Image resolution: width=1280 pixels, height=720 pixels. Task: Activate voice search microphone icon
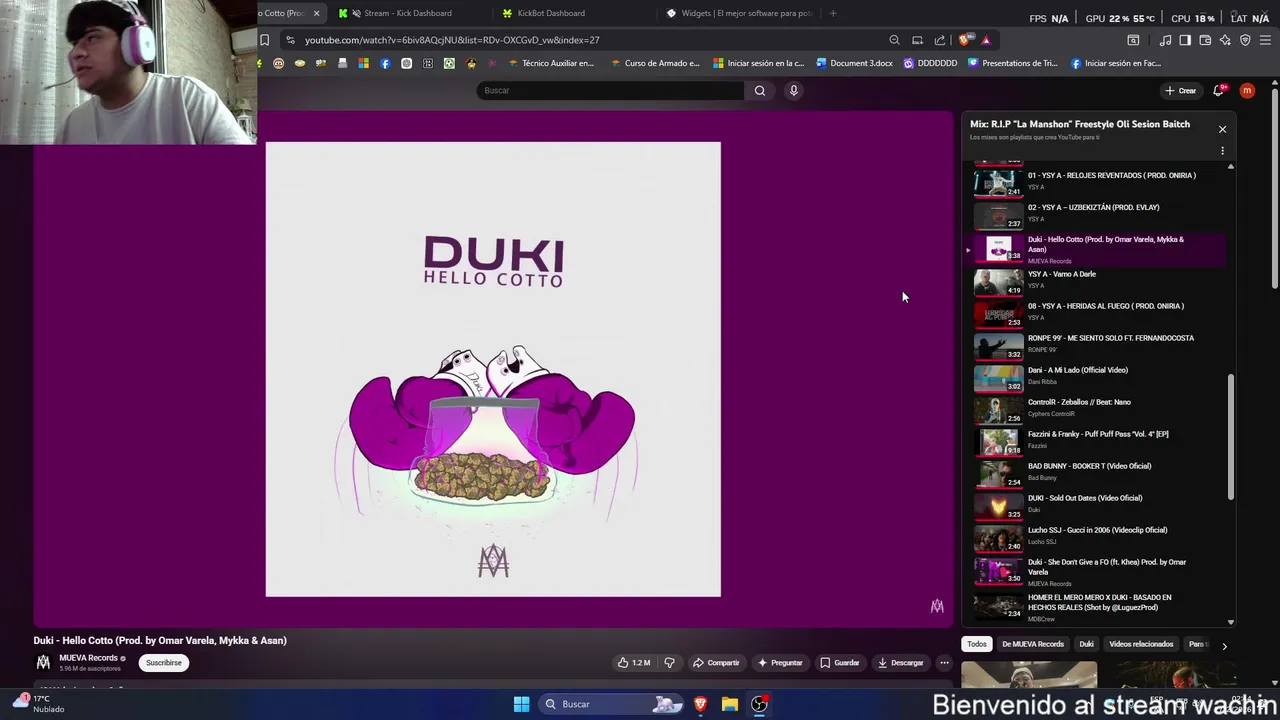(x=794, y=91)
